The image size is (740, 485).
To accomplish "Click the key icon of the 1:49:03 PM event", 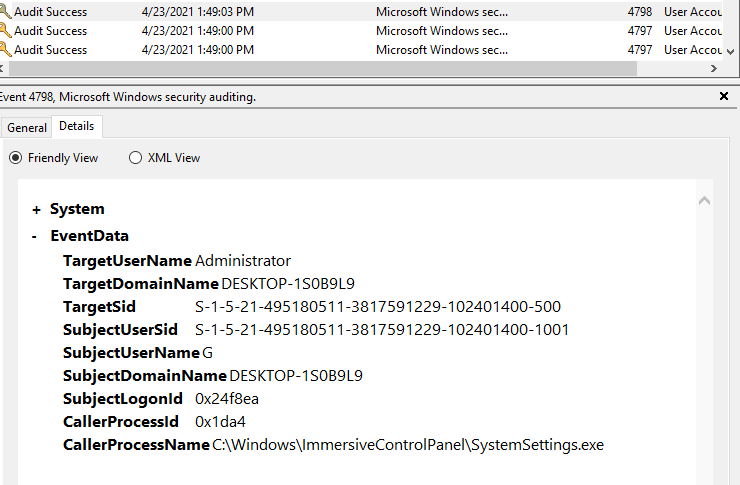I will tap(6, 12).
